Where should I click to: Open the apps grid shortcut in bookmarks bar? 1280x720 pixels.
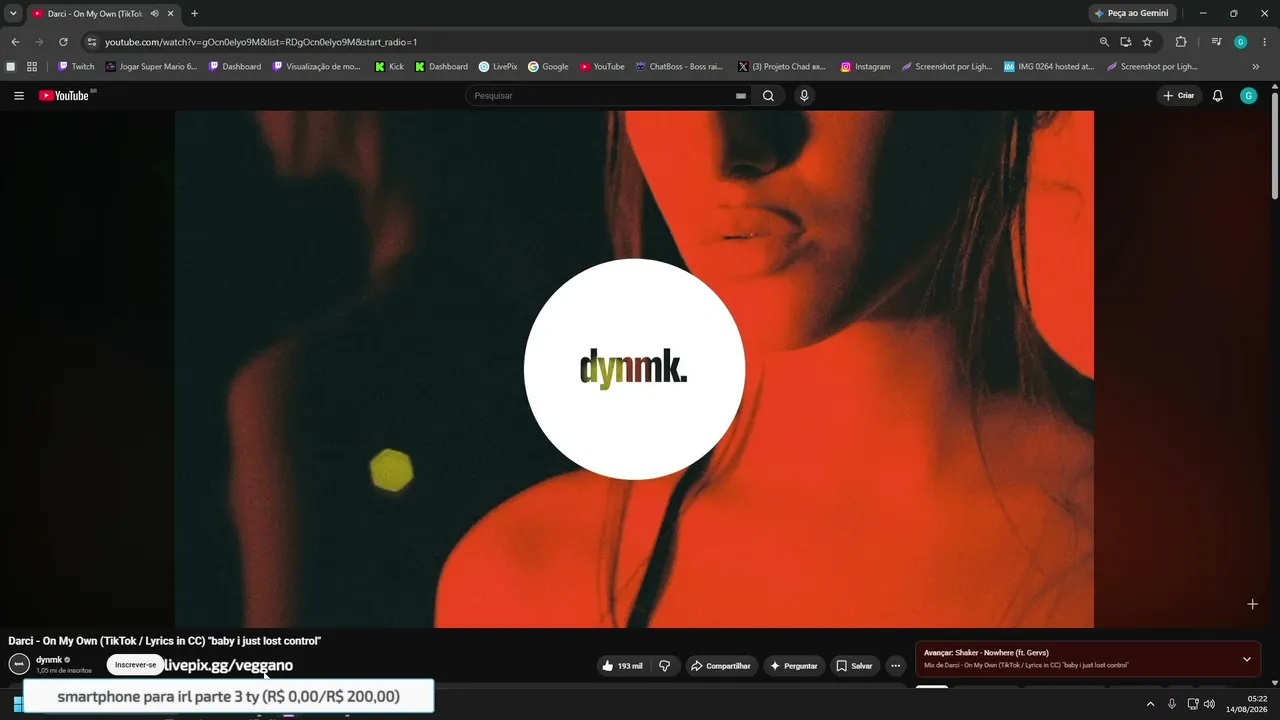pyautogui.click(x=32, y=67)
